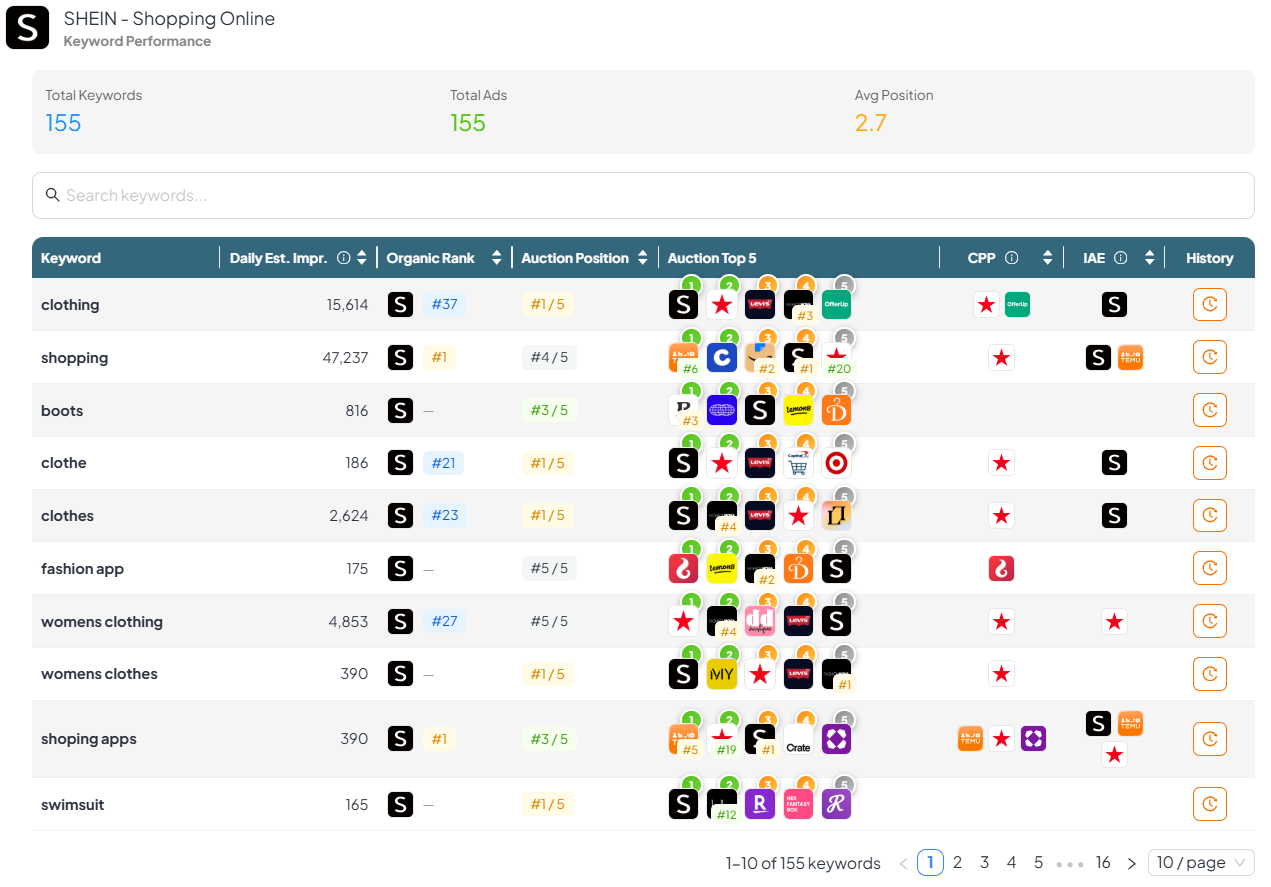This screenshot has height=887, width=1271.
Task: Go to page 3
Action: tap(985, 862)
